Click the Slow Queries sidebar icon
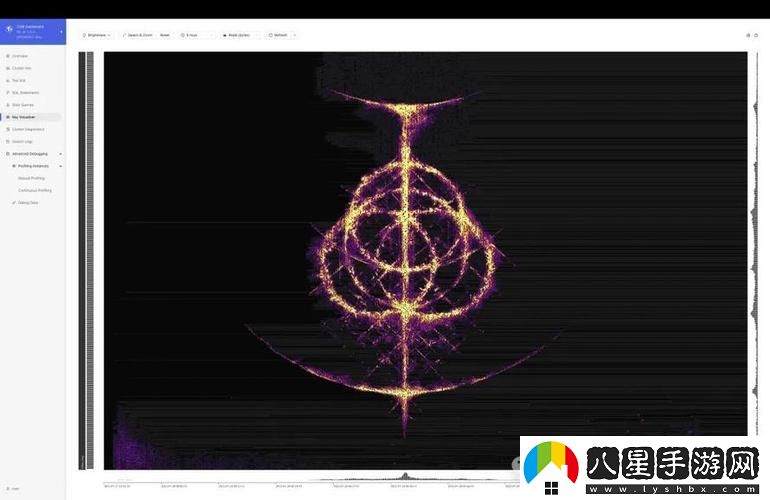The width and height of the screenshot is (770, 500). 8,105
